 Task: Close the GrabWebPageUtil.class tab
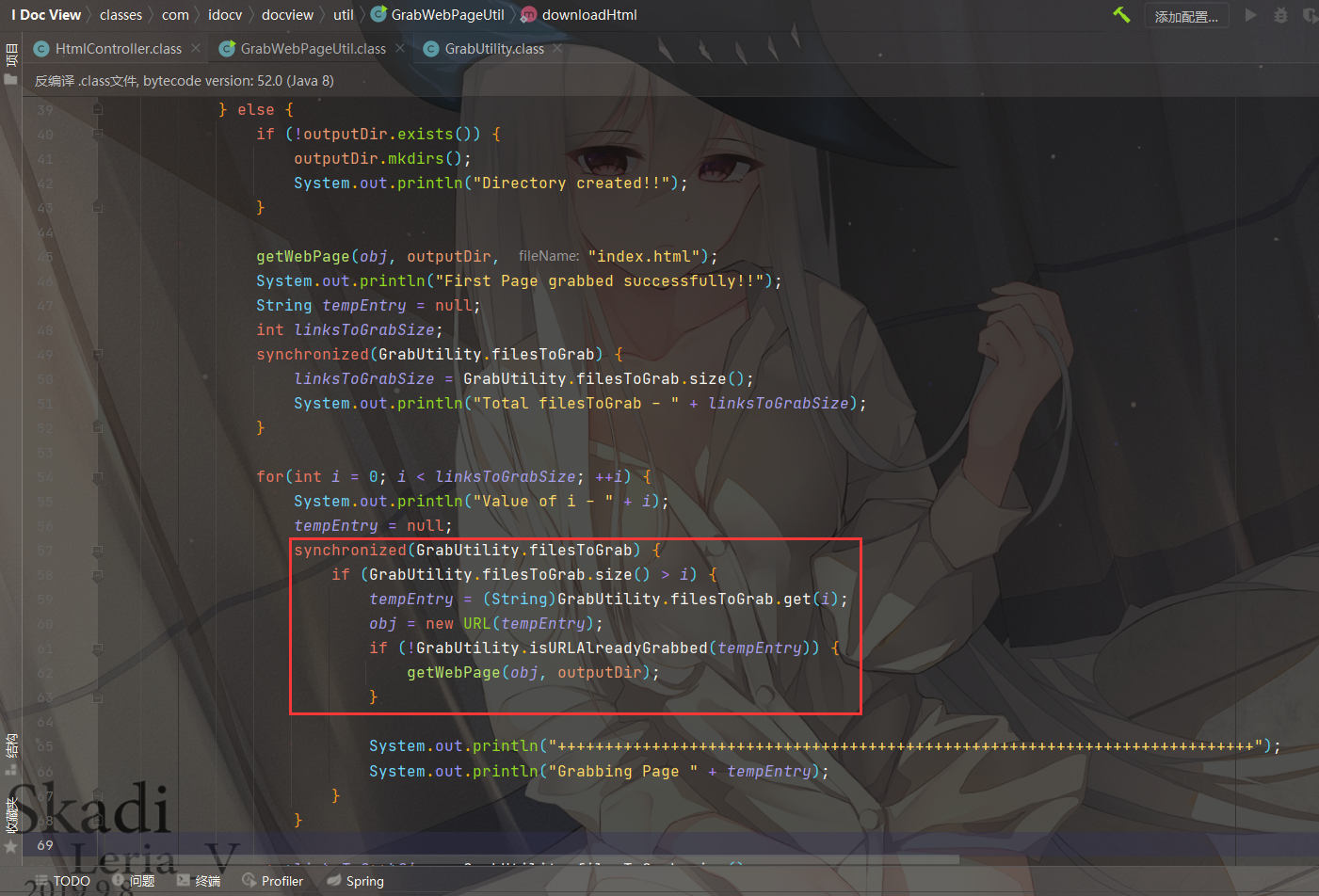coord(400,48)
